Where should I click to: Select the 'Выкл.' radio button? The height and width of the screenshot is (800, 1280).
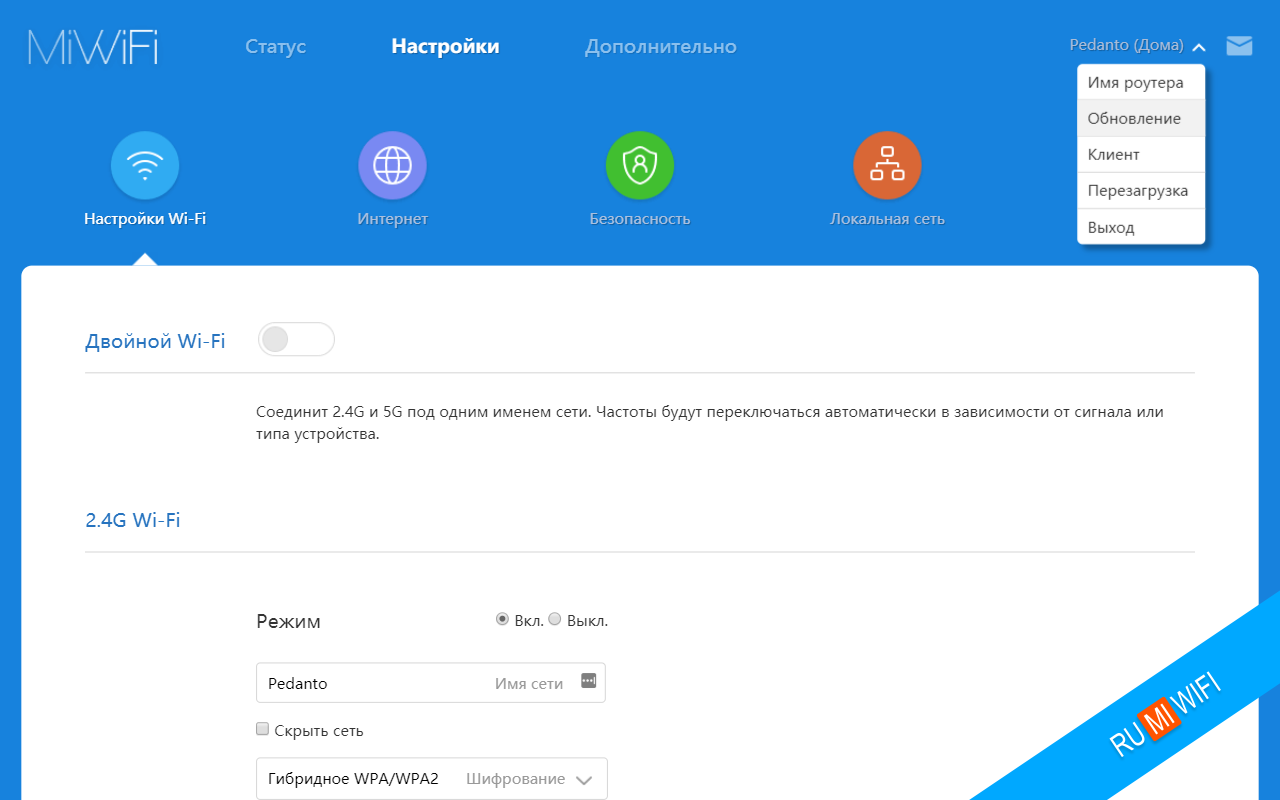(555, 620)
